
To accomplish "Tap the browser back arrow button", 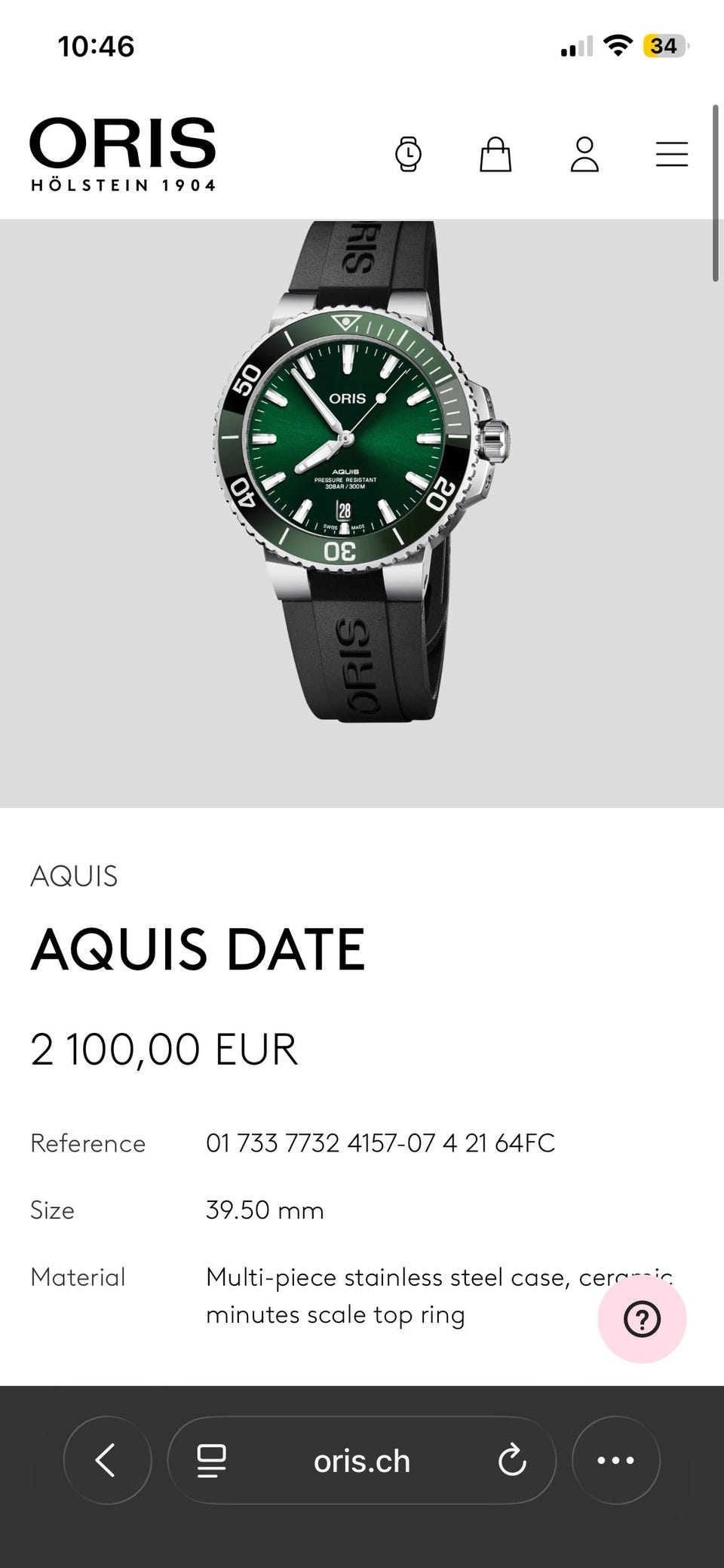I will point(107,1460).
